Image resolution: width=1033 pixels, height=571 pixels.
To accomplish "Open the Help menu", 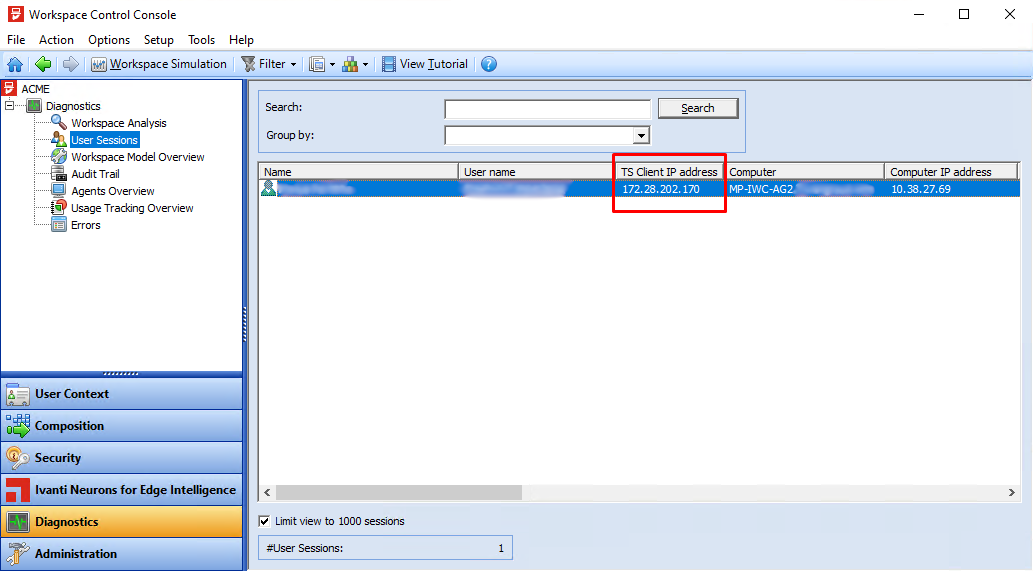I will point(241,40).
